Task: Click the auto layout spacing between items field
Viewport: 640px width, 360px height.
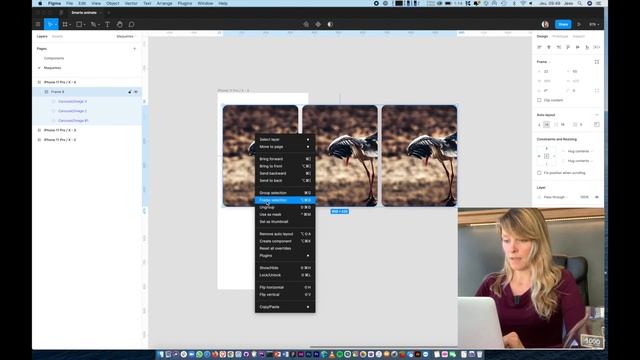Action: click(562, 124)
